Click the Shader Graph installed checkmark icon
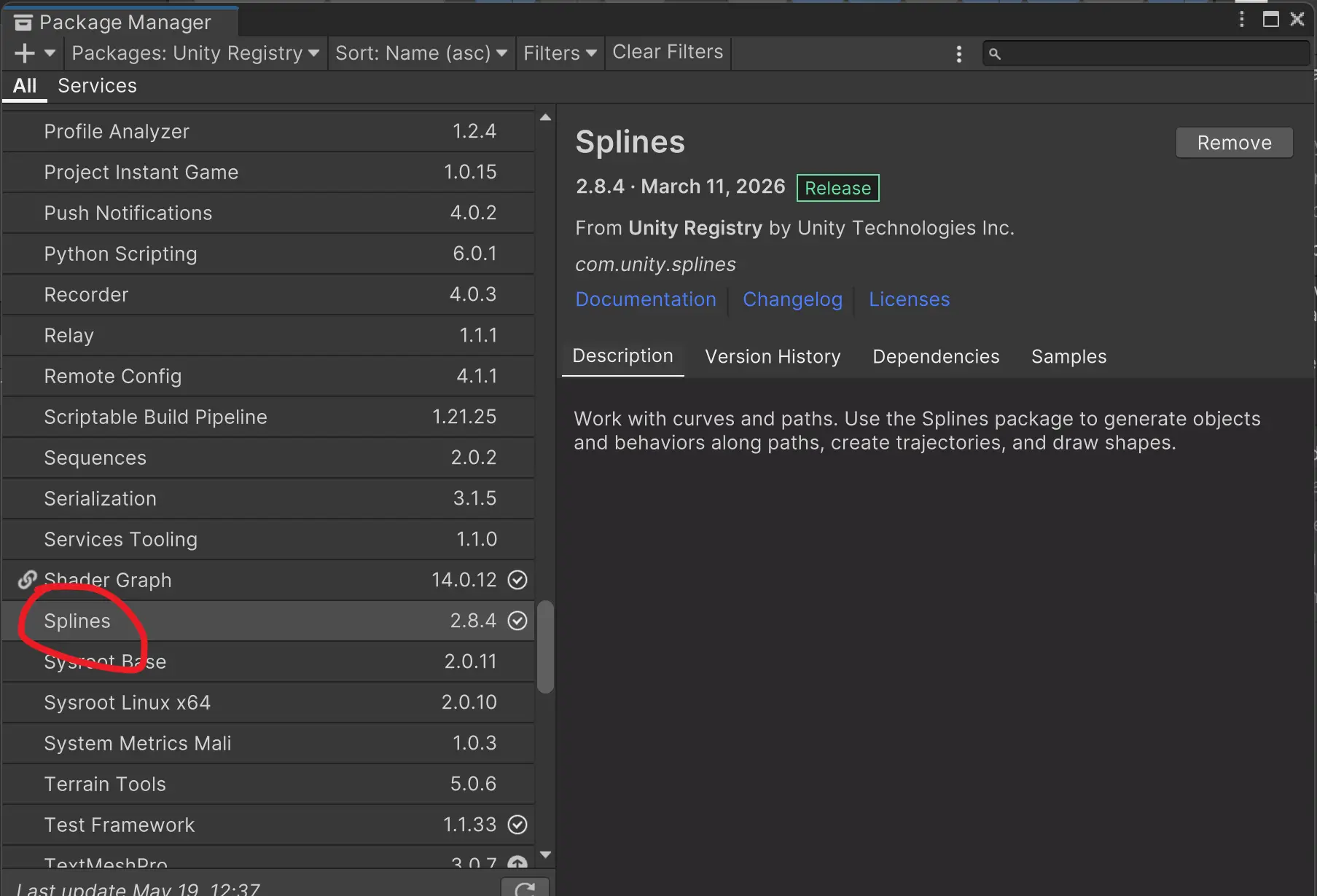Viewport: 1317px width, 896px height. pyautogui.click(x=517, y=580)
